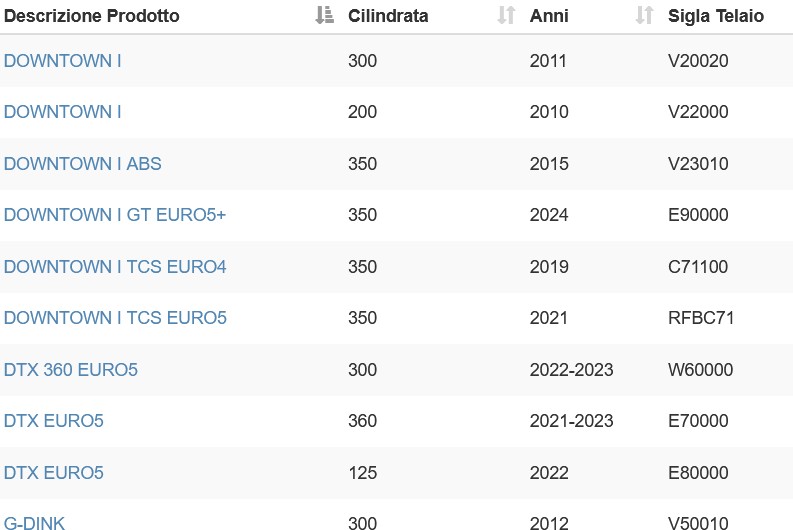Open the DOWNTOWN I GT EURO5+ link
The image size is (793, 530).
point(115,215)
